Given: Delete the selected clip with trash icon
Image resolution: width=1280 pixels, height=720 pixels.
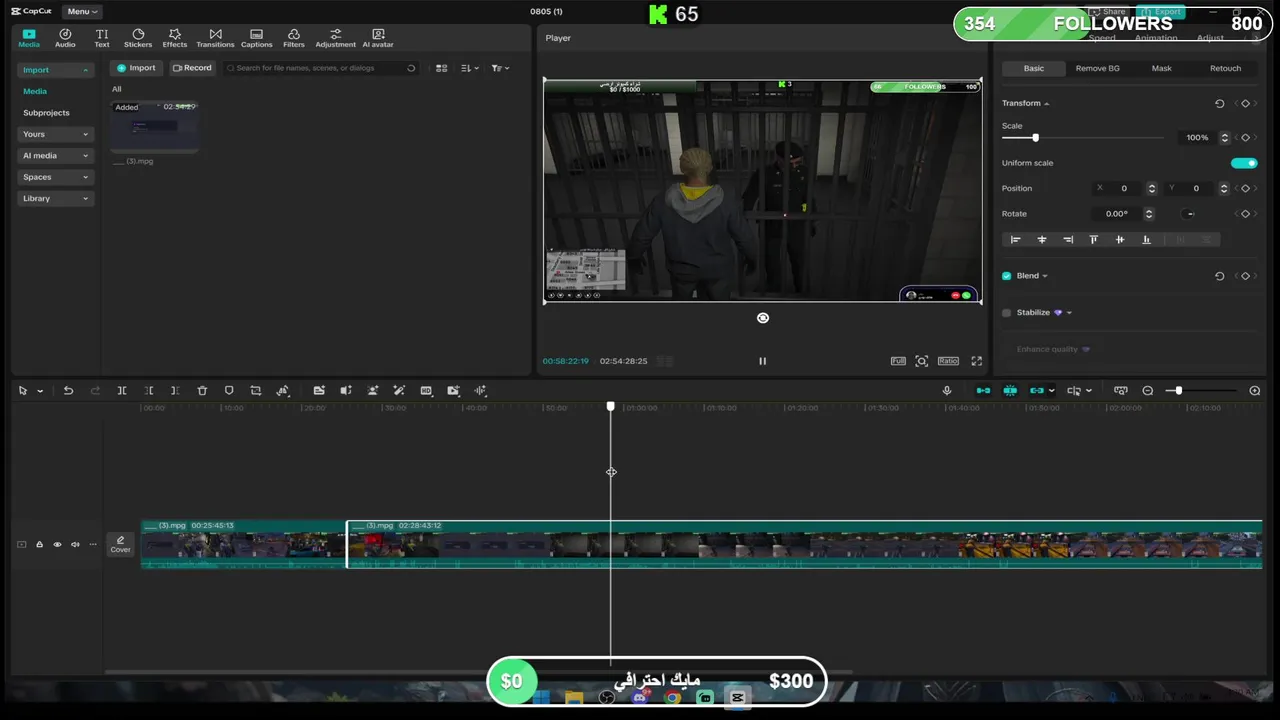Looking at the screenshot, I should coord(202,391).
